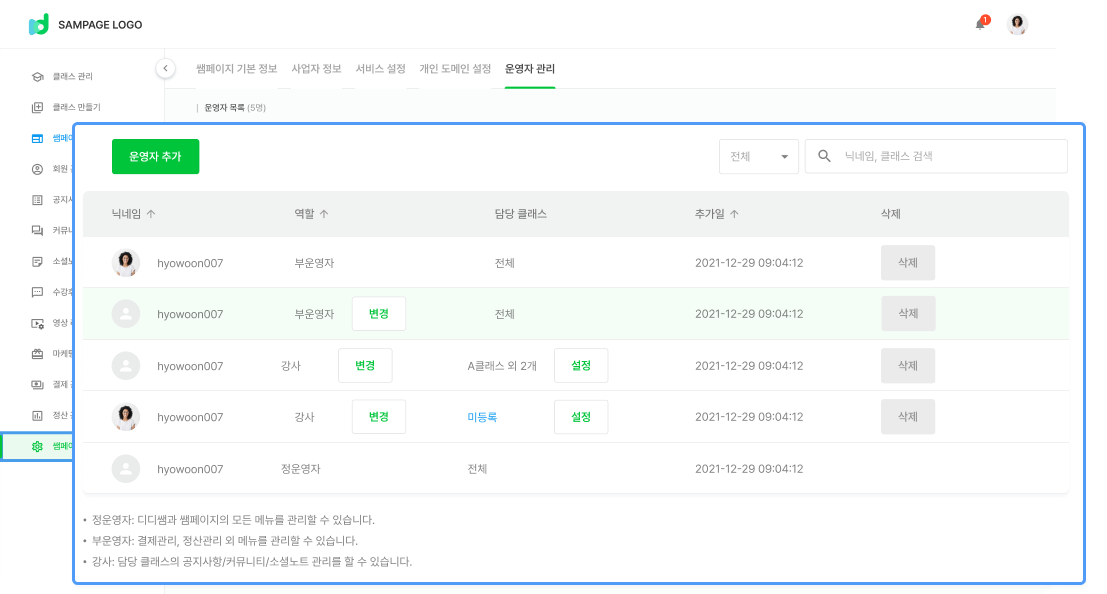Click the magnifier icon in search box
Viewport: 1107px width, 594px height.
825,156
